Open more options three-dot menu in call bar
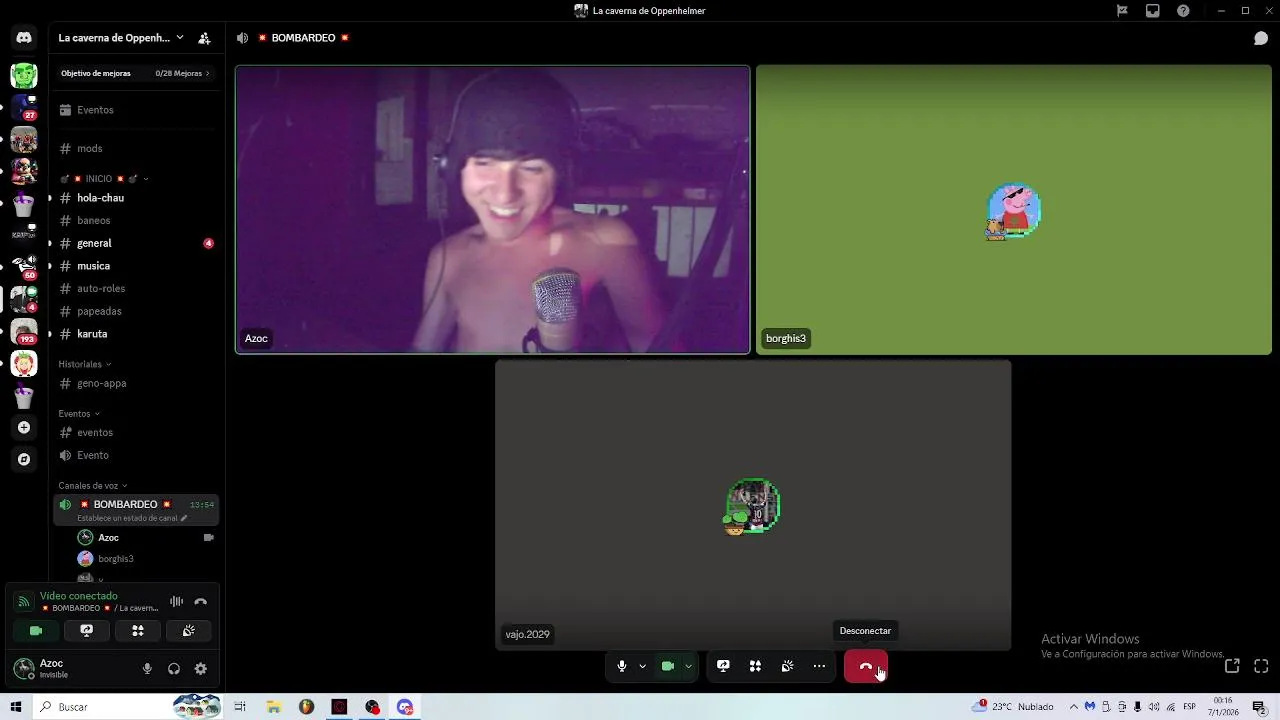This screenshot has width=1280, height=720. (x=819, y=666)
